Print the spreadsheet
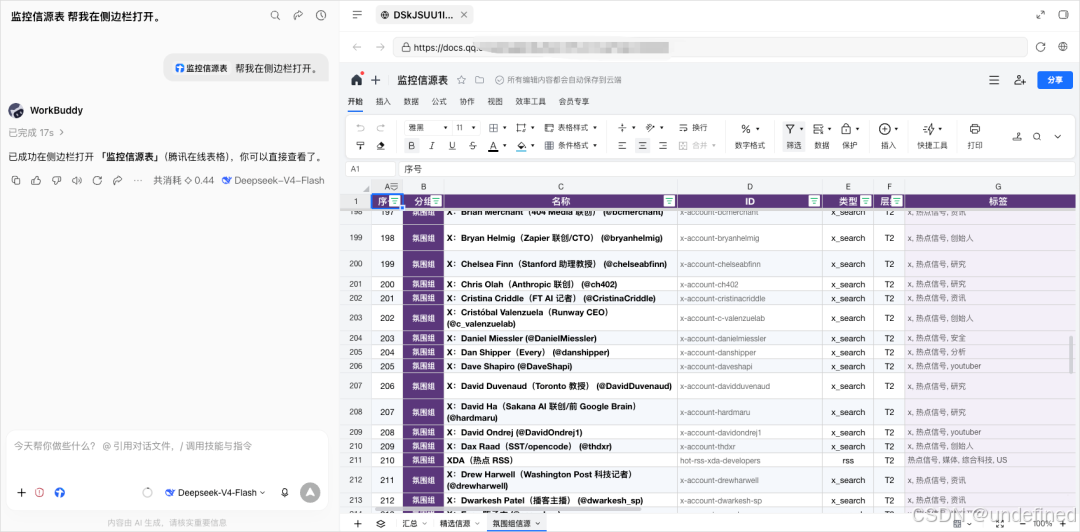This screenshot has width=1080, height=532. (x=975, y=136)
